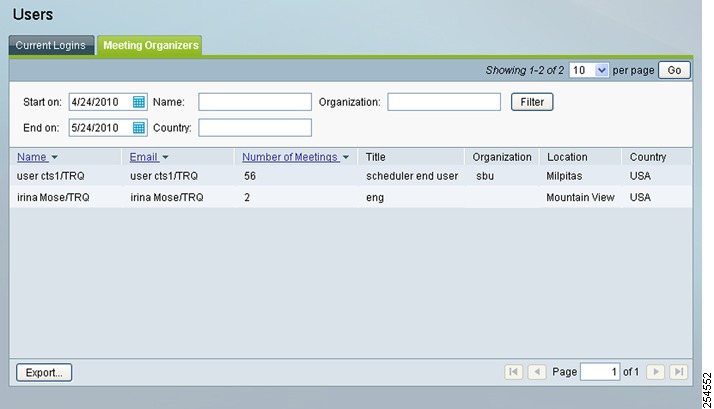Viewport: 714px width, 409px height.
Task: Click the Page number field
Action: pyautogui.click(x=600, y=372)
